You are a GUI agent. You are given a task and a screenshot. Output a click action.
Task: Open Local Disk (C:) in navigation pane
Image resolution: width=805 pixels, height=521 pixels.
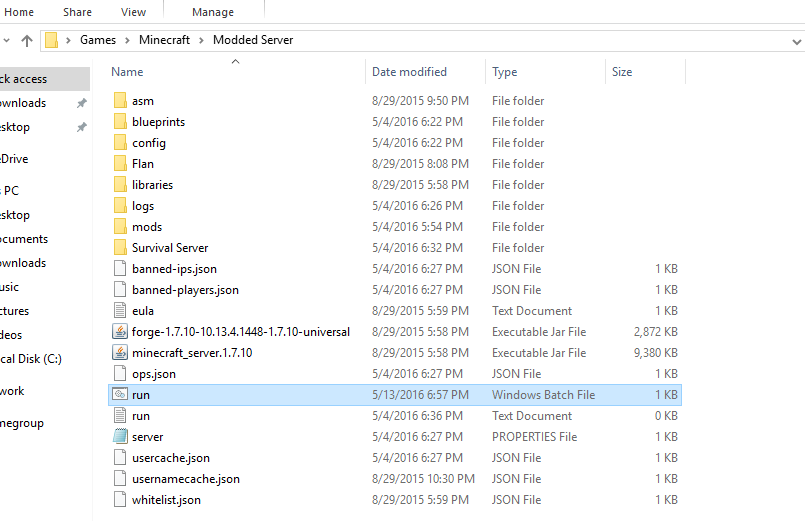tap(31, 359)
